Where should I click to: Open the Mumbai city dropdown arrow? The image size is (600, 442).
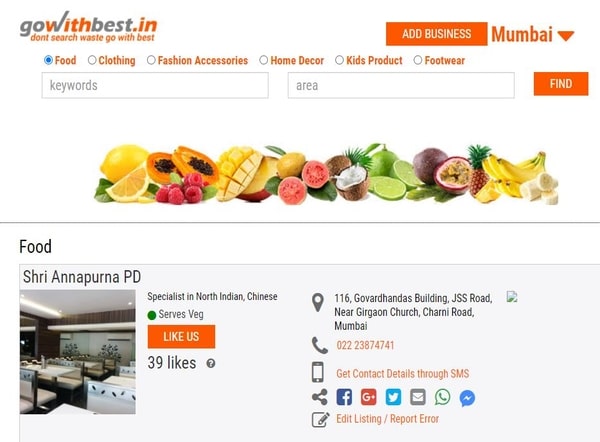566,36
